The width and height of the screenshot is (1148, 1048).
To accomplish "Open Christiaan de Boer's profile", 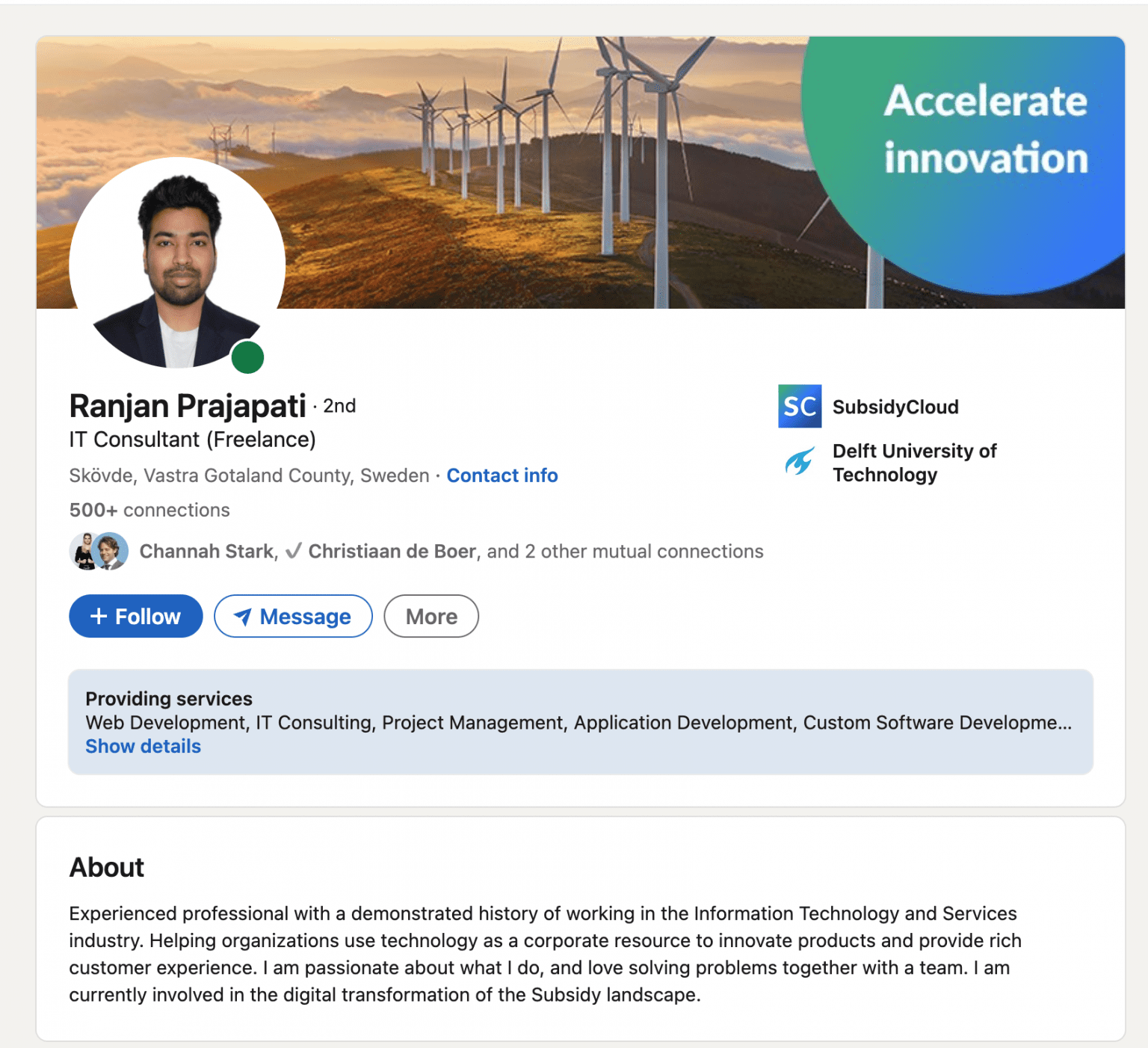I will coord(392,551).
